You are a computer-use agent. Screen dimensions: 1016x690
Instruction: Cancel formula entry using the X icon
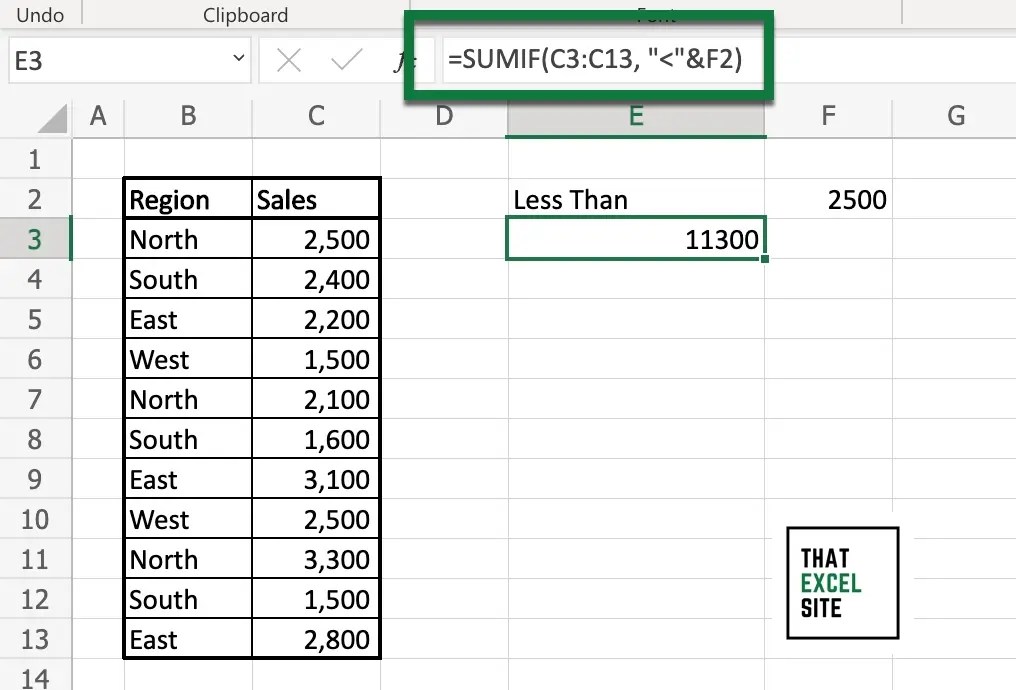[x=288, y=60]
